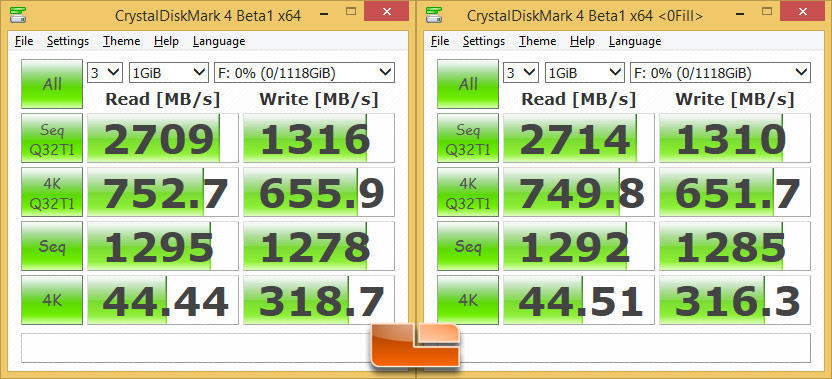Start Seq Q32T1 test in 0Fill window

tap(468, 138)
